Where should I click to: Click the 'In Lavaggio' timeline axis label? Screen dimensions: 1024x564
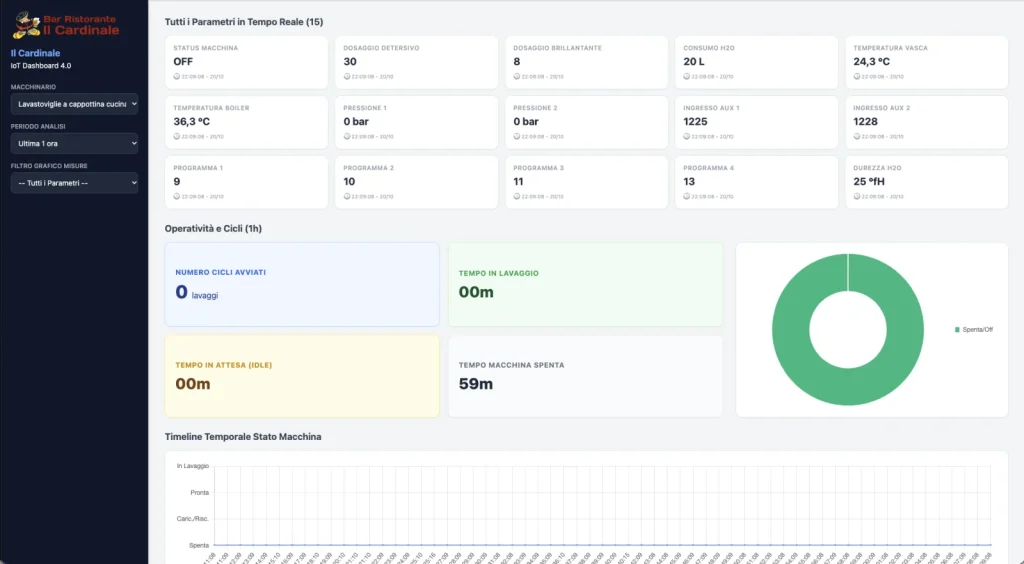[x=193, y=466]
